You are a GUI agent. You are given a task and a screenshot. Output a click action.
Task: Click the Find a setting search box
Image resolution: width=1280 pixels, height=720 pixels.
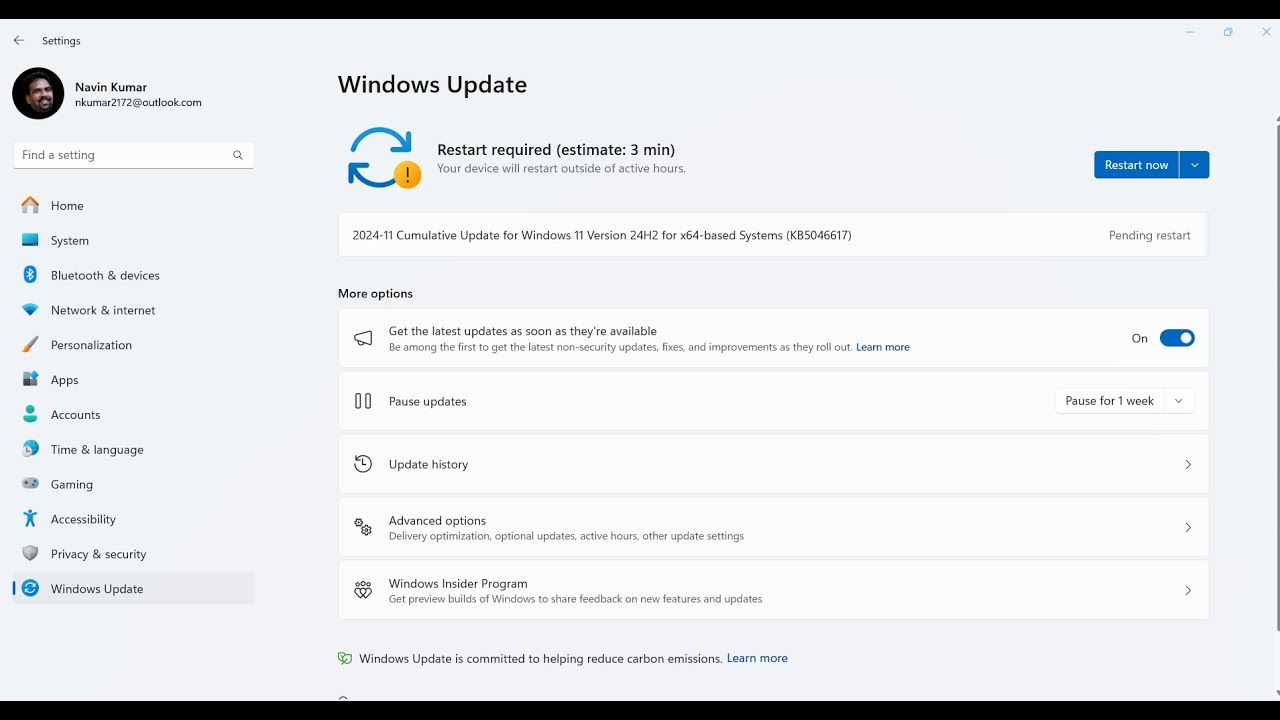[x=133, y=155]
